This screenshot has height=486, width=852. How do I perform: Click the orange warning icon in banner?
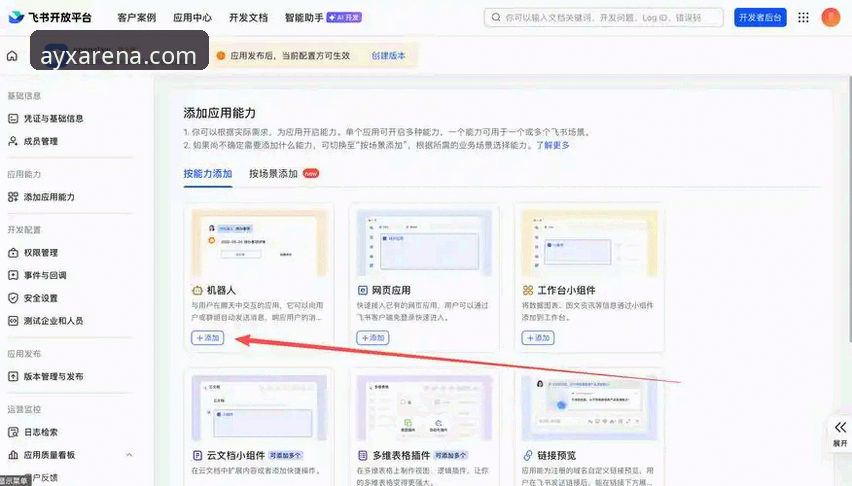pos(221,55)
